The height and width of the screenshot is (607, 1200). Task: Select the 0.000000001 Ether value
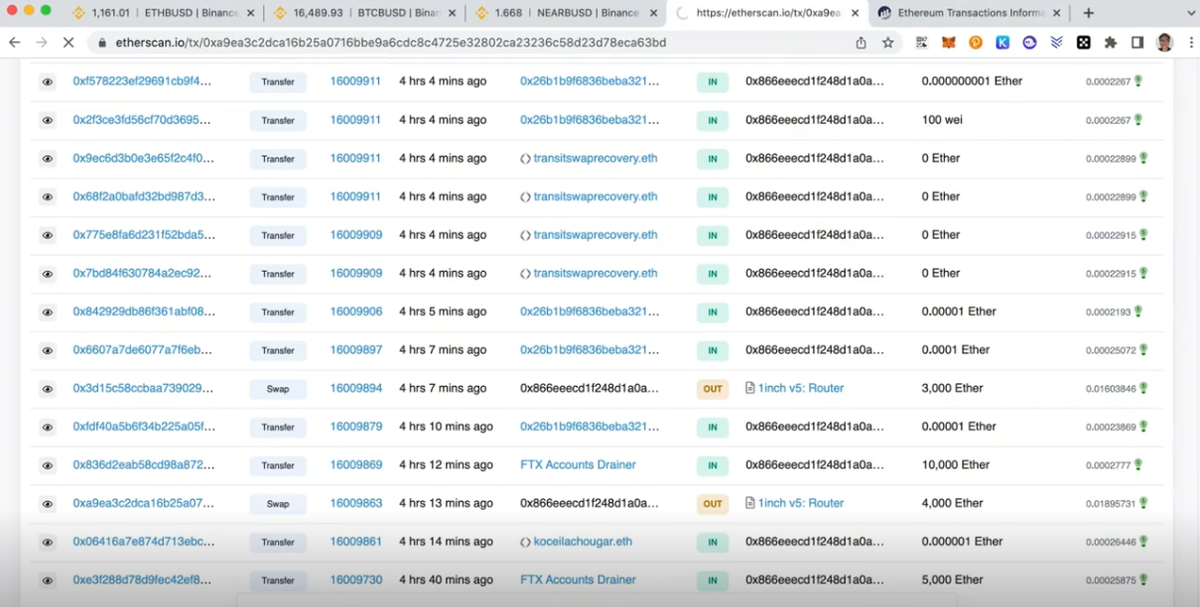(x=972, y=81)
